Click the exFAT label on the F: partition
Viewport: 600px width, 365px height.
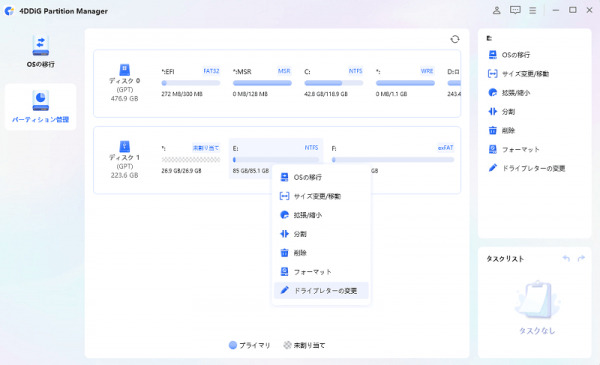[x=445, y=148]
